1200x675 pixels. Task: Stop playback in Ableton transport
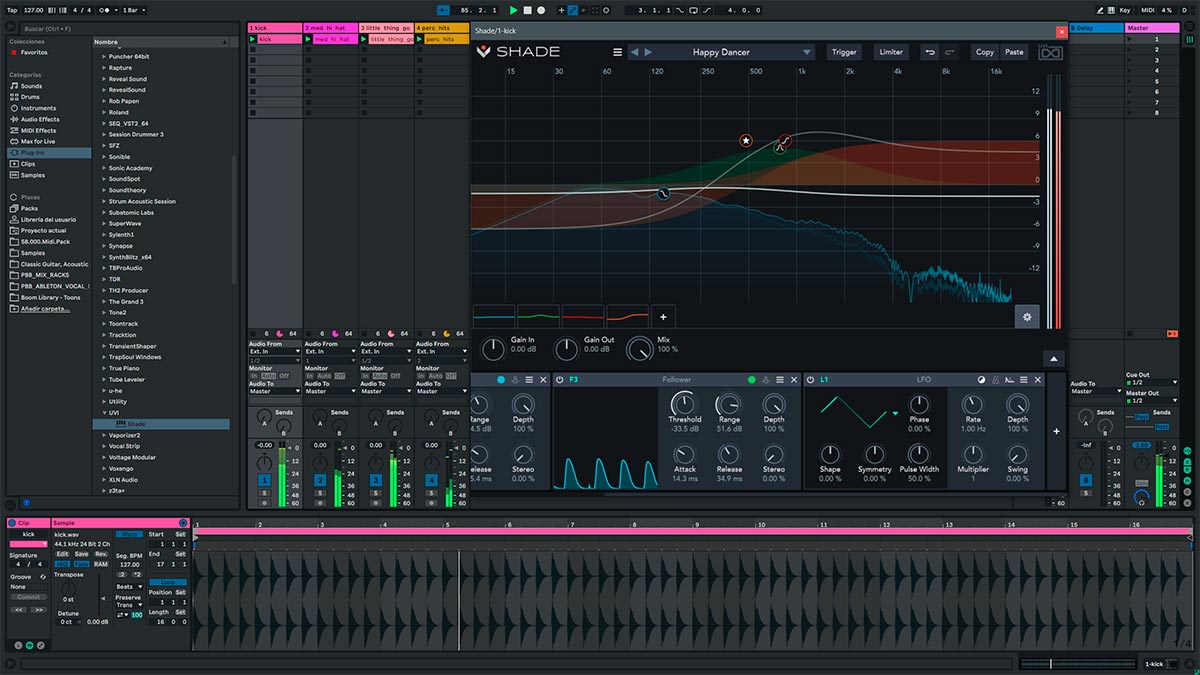[x=527, y=9]
